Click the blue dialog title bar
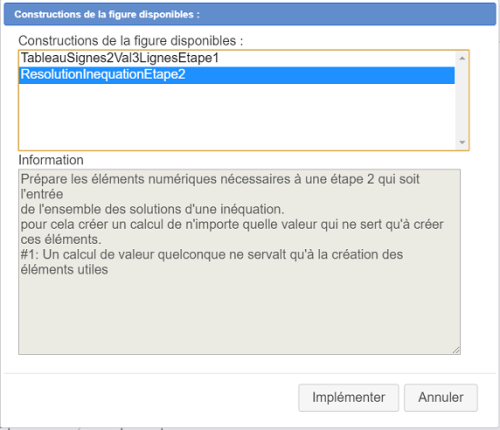 pyautogui.click(x=250, y=14)
